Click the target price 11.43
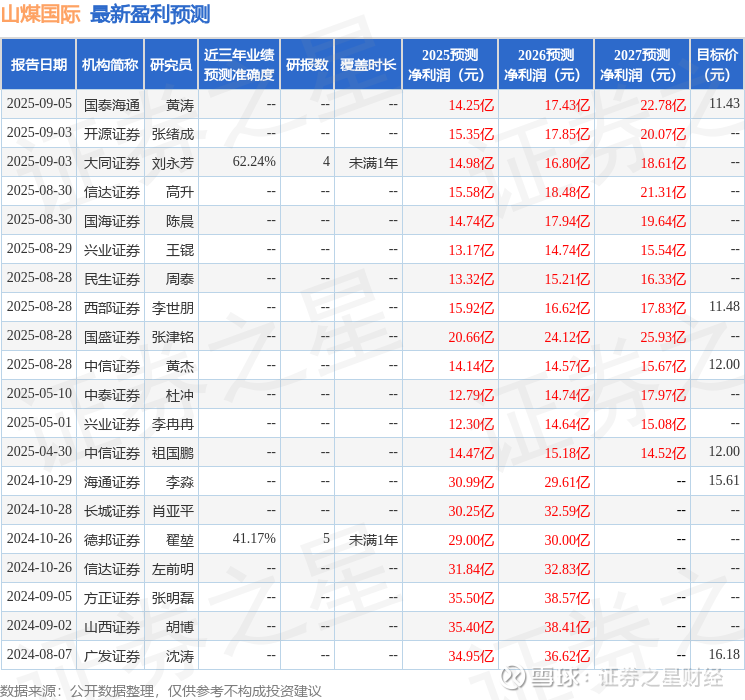 coord(724,104)
